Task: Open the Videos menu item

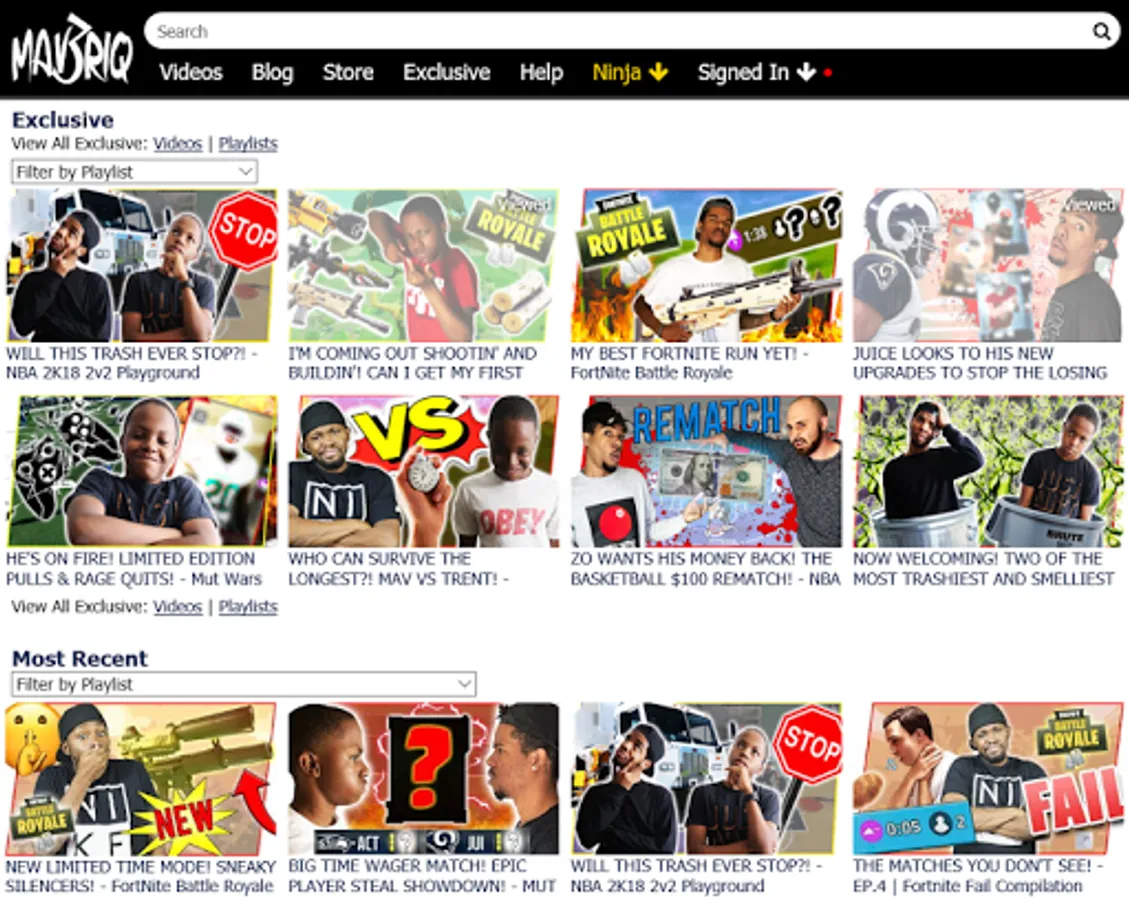Action: (191, 72)
